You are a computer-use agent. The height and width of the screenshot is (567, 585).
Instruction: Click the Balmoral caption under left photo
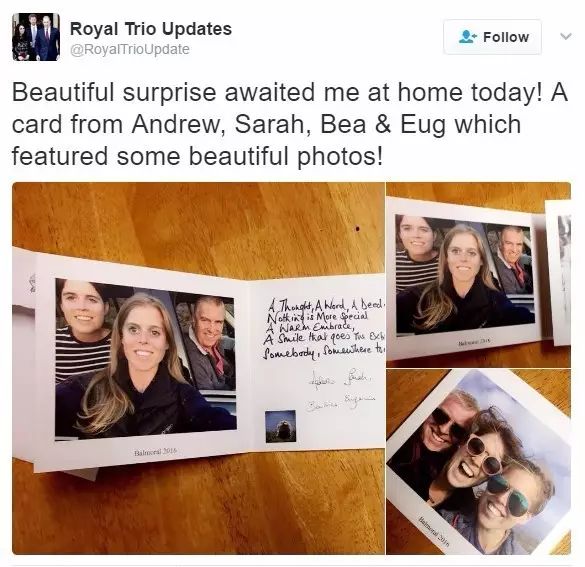(155, 452)
